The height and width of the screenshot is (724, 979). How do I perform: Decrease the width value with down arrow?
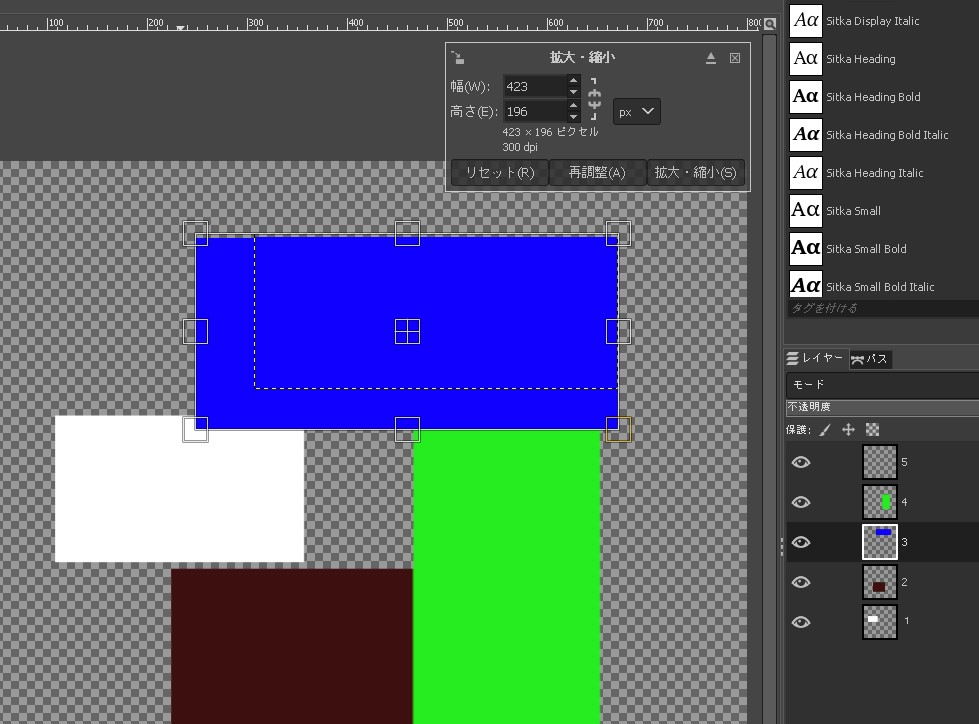point(573,92)
